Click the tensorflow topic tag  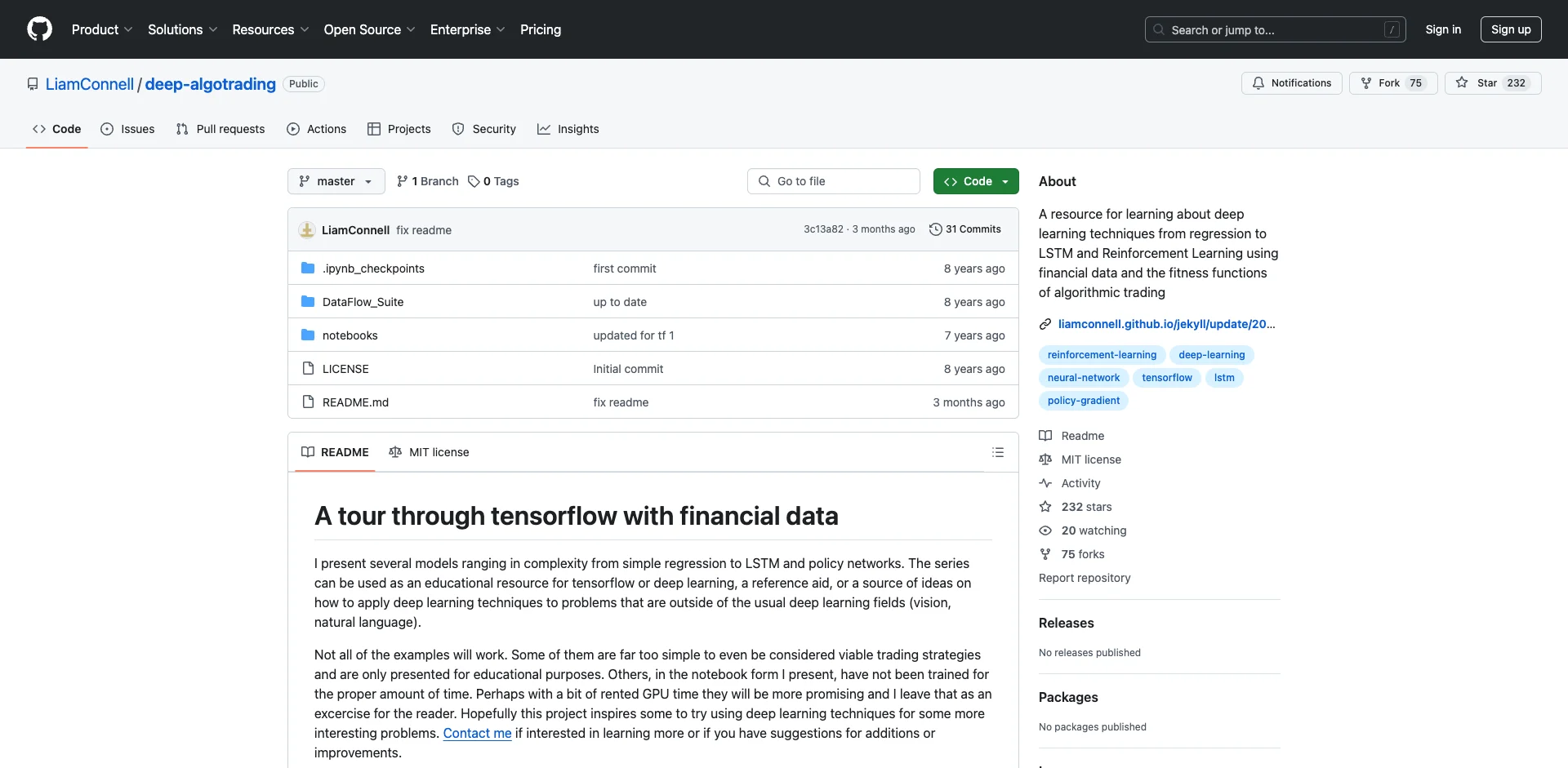(x=1167, y=378)
